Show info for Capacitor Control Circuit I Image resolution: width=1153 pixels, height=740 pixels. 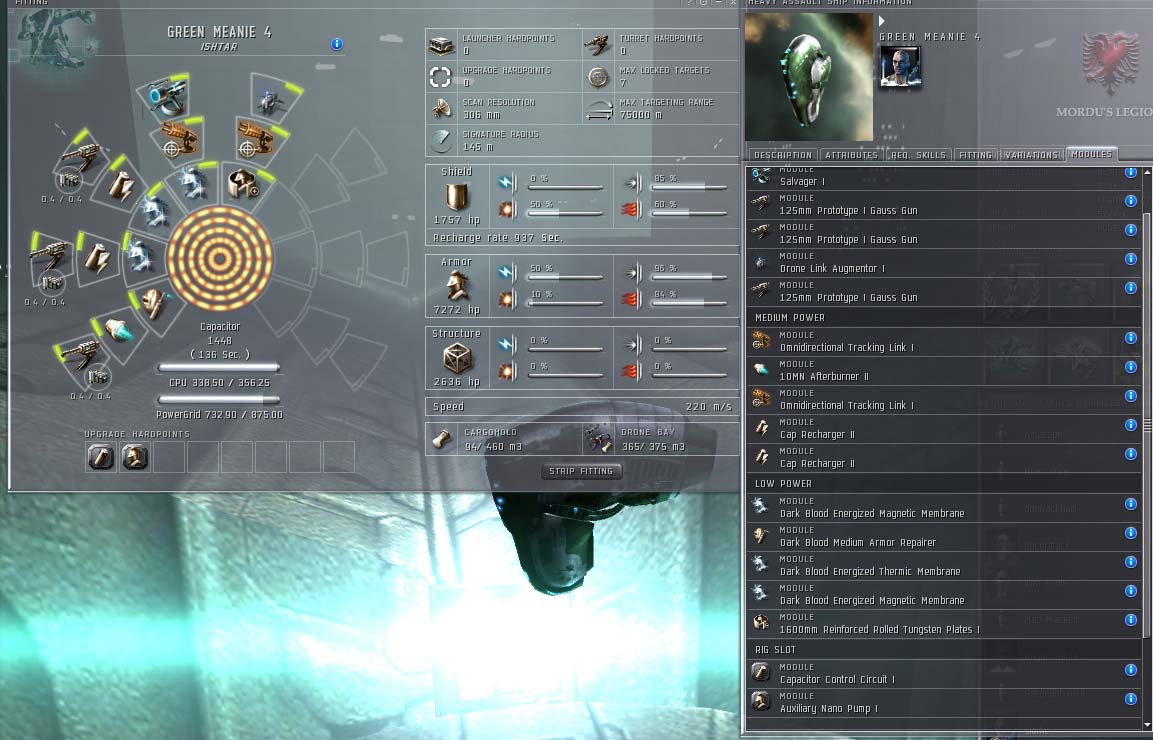1131,670
